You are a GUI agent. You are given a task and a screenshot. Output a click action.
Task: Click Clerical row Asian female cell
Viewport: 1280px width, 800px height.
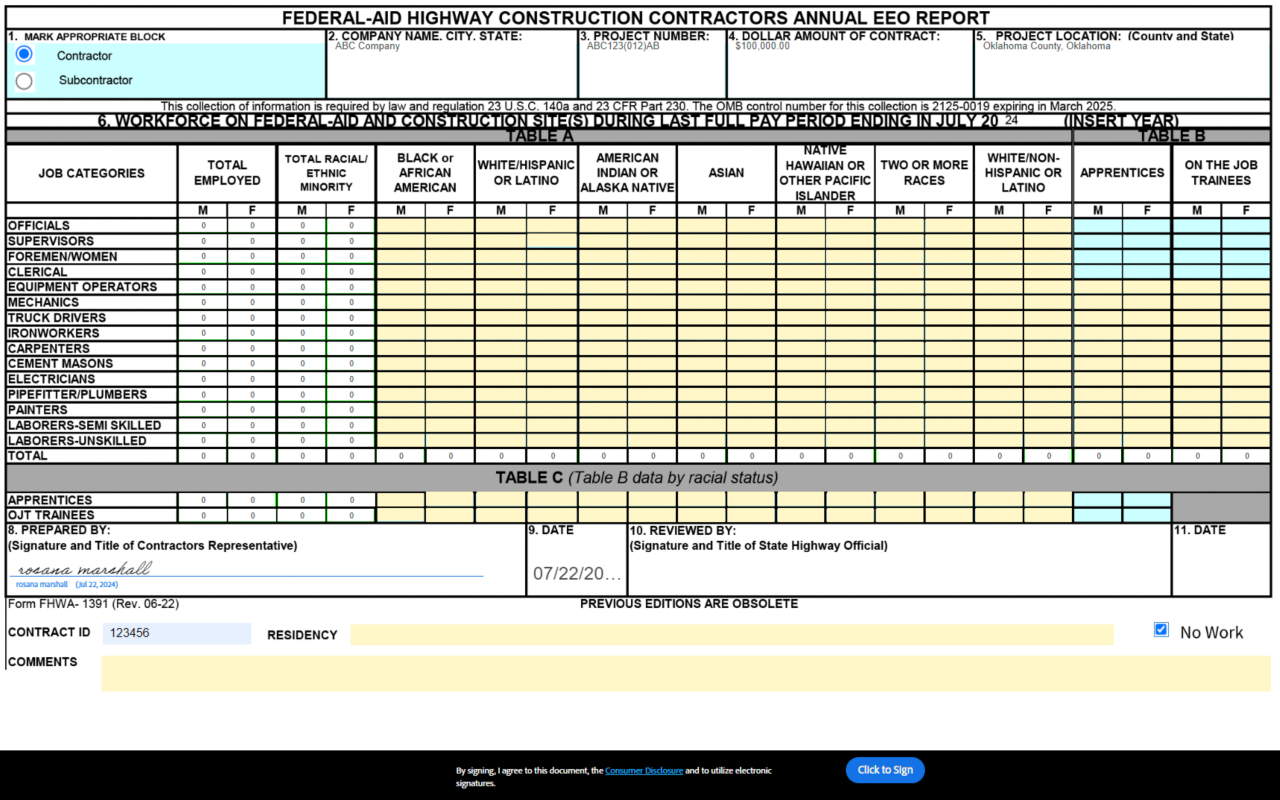[x=751, y=272]
